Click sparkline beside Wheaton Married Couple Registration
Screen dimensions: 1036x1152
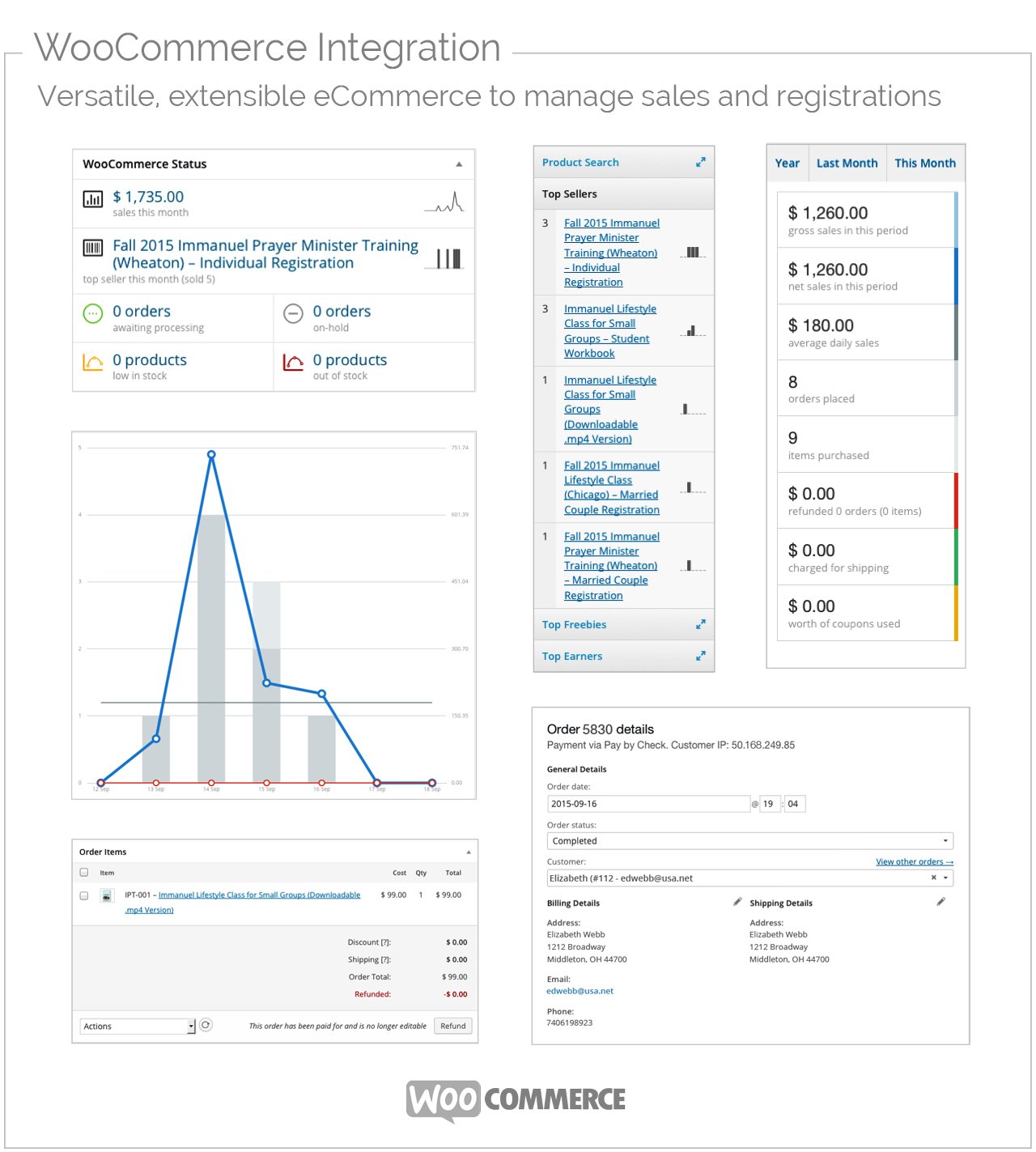point(693,565)
